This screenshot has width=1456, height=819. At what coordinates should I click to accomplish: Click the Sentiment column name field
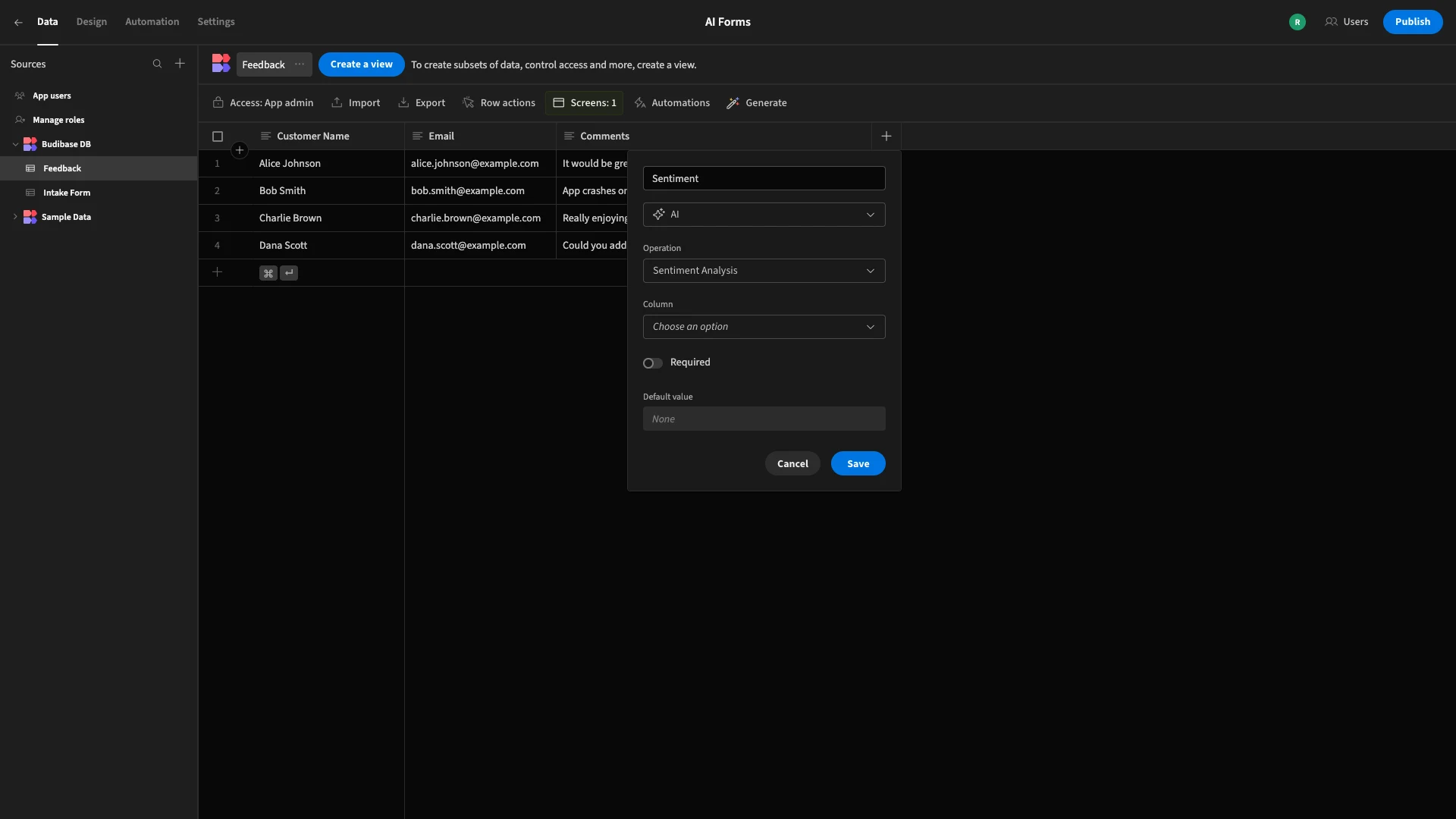click(x=764, y=178)
